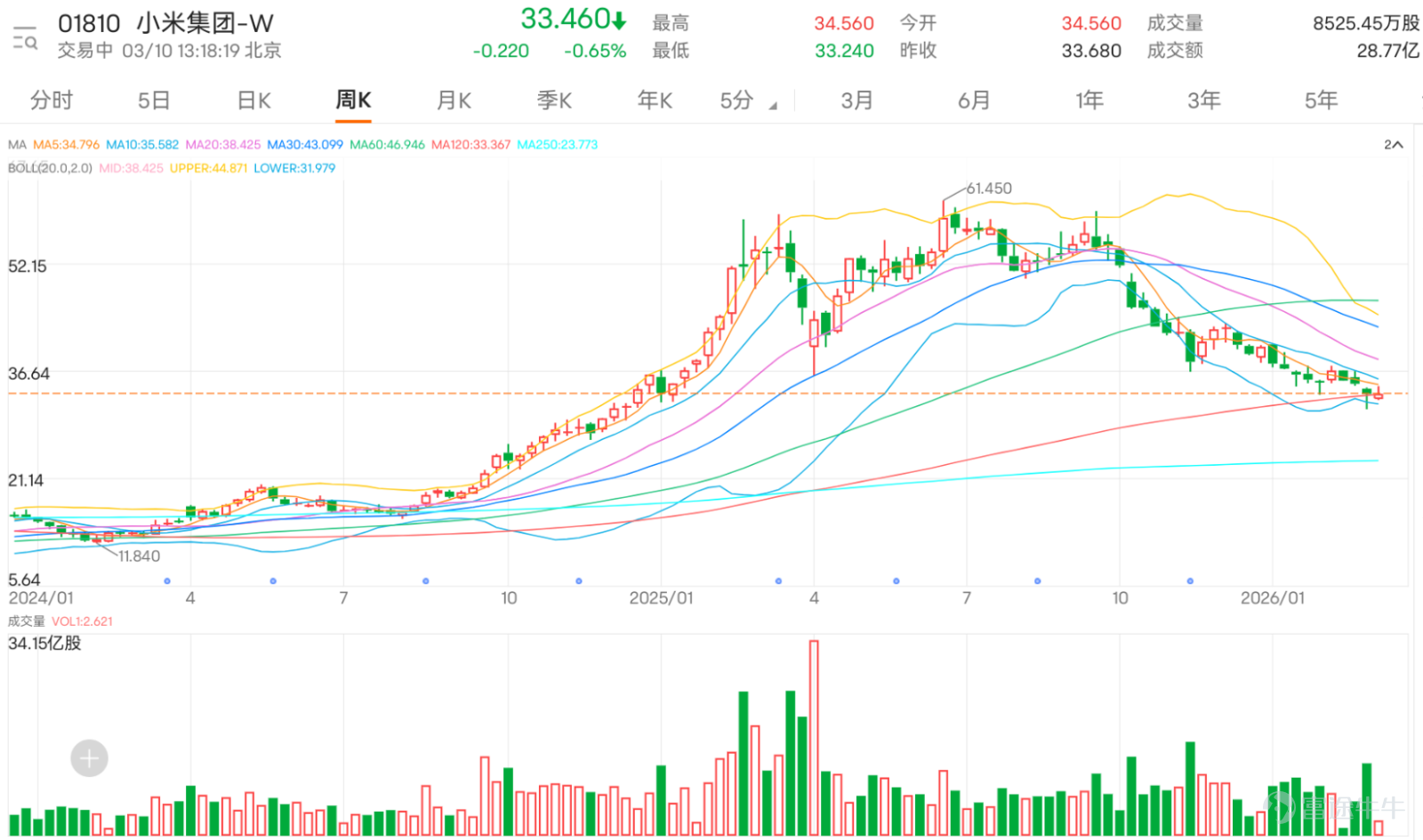Click the 2025/01 date axis label
1423x840 pixels.
pyautogui.click(x=661, y=598)
